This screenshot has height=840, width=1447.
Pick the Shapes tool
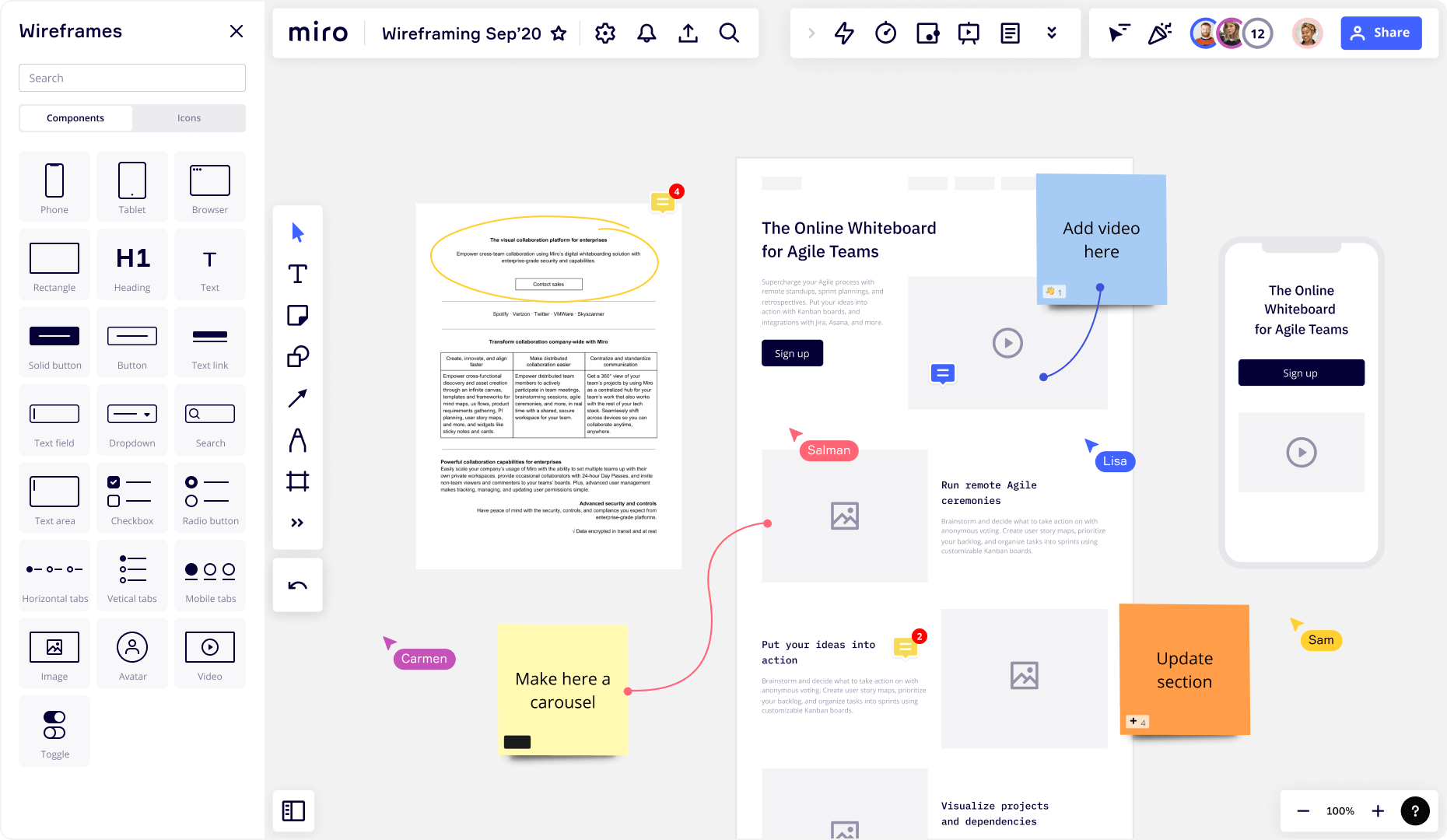click(x=297, y=358)
